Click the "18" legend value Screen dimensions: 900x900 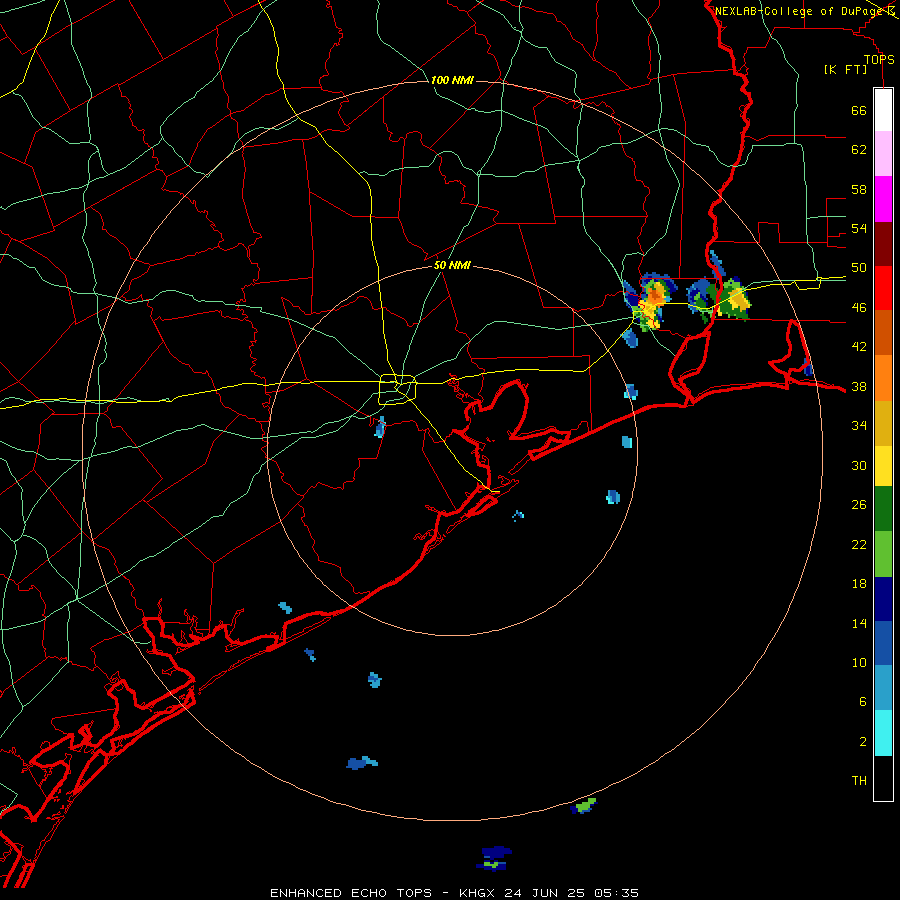click(x=859, y=584)
